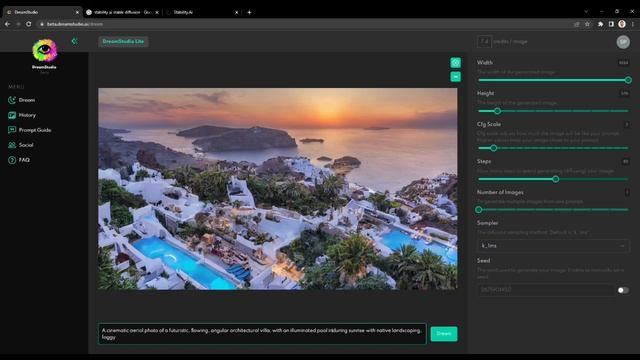Open Prompt Guide in the sidebar menu

(35, 130)
